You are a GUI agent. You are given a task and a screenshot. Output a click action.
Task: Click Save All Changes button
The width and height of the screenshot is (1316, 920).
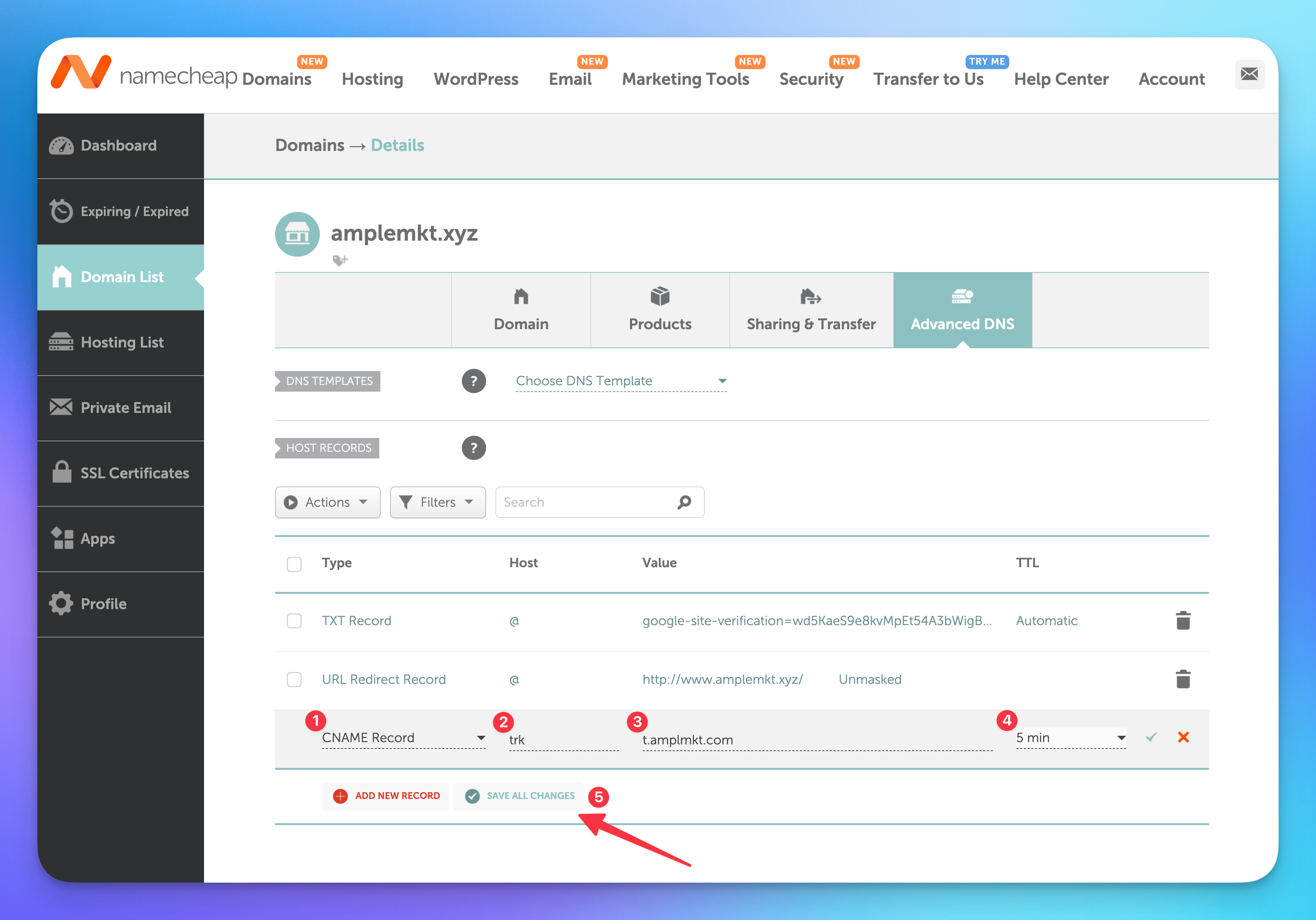[x=519, y=796]
